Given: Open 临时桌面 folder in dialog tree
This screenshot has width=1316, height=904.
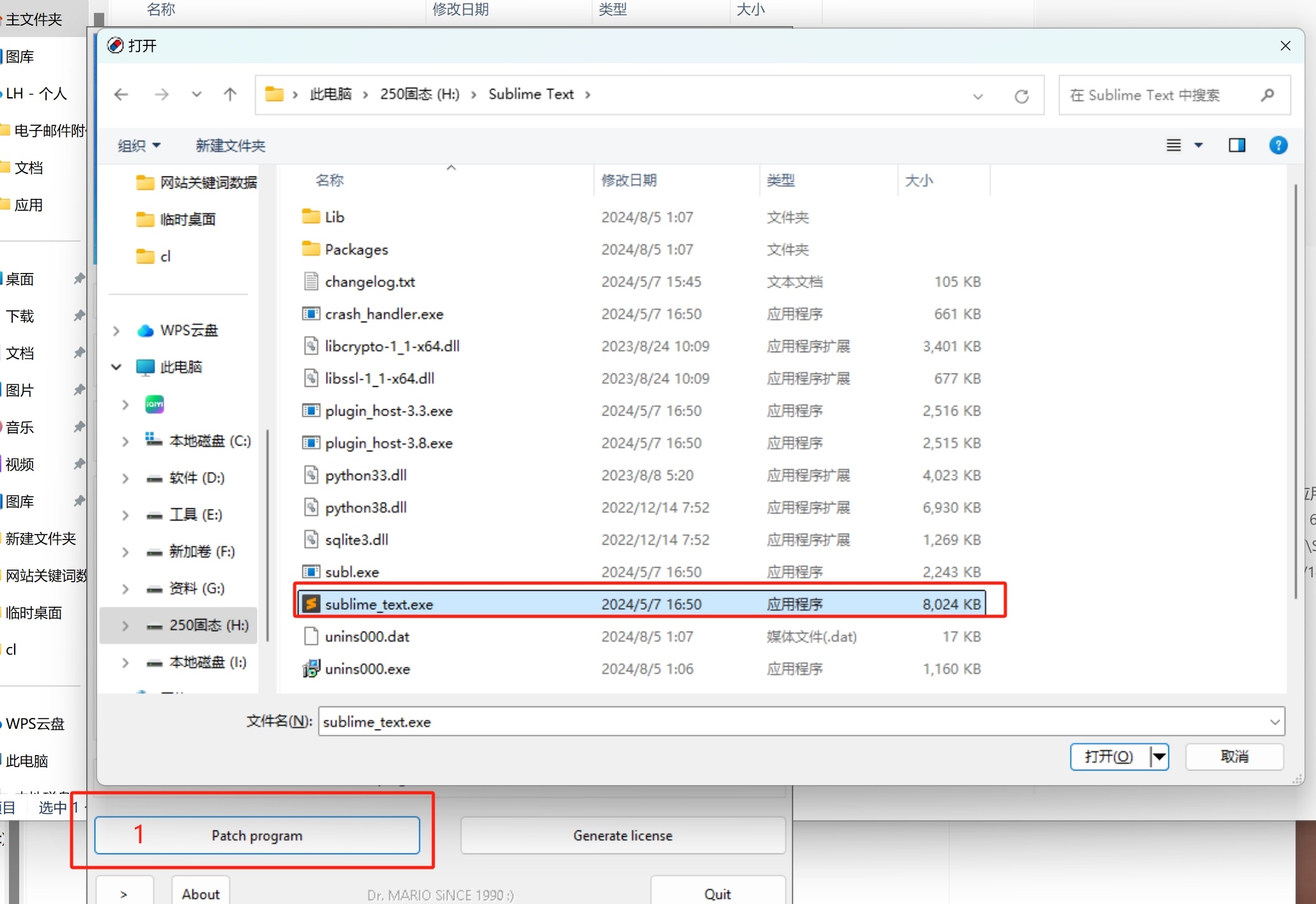Looking at the screenshot, I should (x=176, y=219).
